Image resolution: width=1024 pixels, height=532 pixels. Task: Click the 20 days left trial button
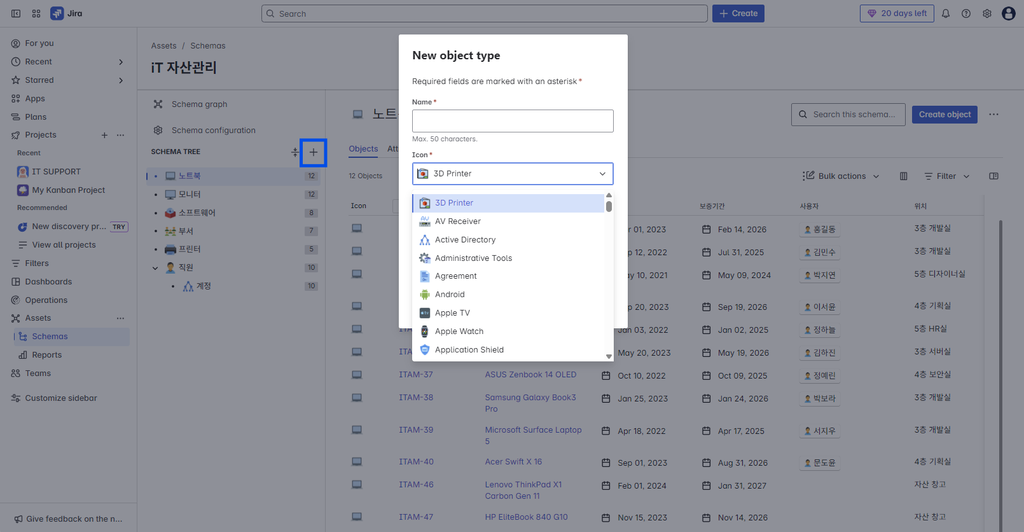(897, 13)
